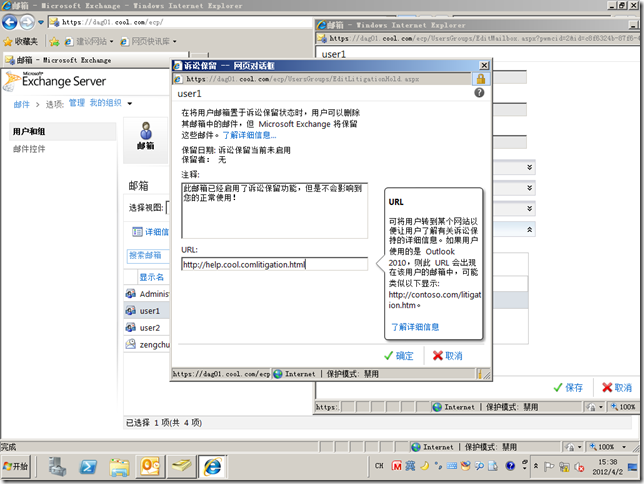Screen dimensions: 644x484
Task: Open Windows Explorer folder on taskbar
Action: (x=119, y=466)
